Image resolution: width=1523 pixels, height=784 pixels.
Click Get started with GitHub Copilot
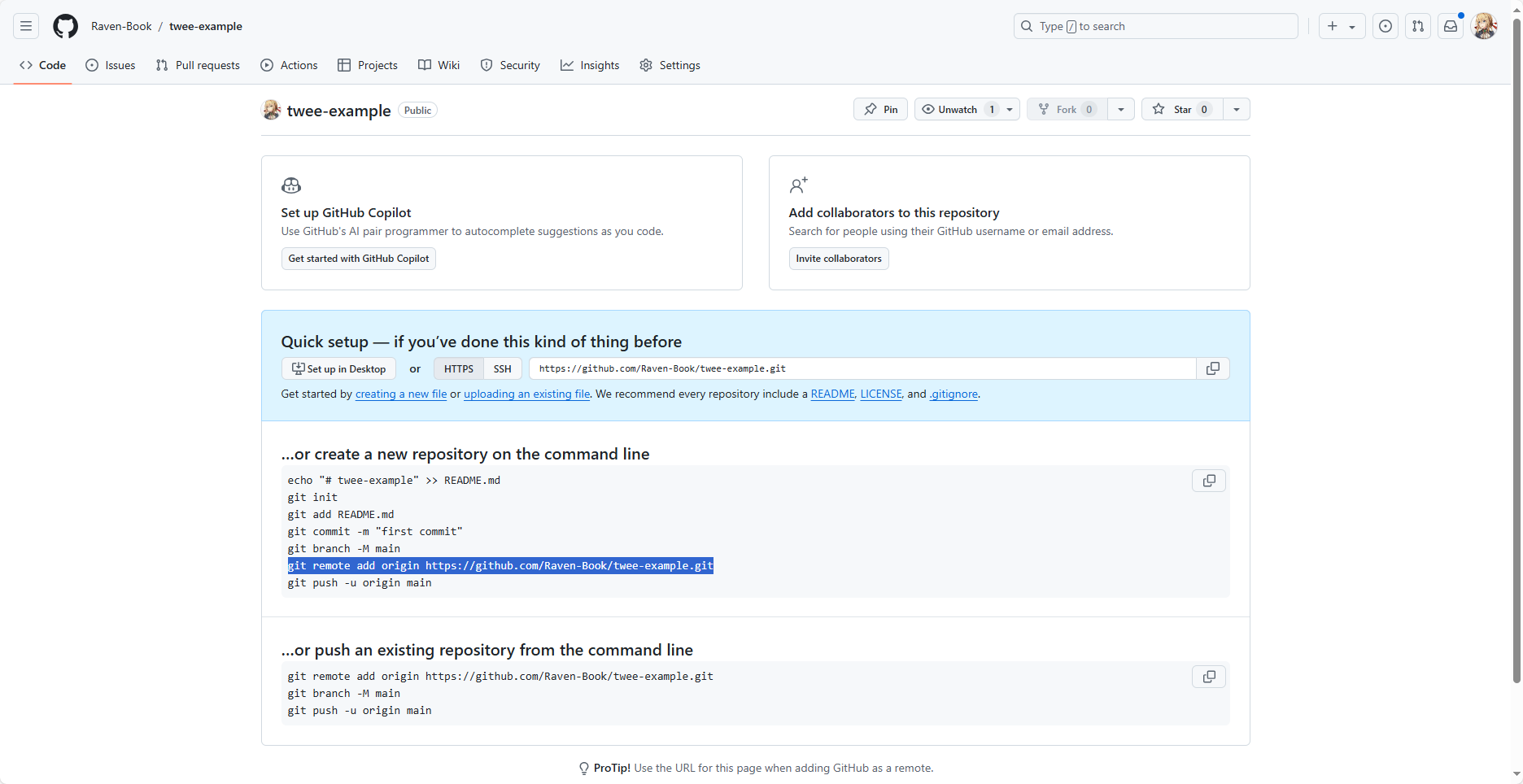click(x=359, y=259)
